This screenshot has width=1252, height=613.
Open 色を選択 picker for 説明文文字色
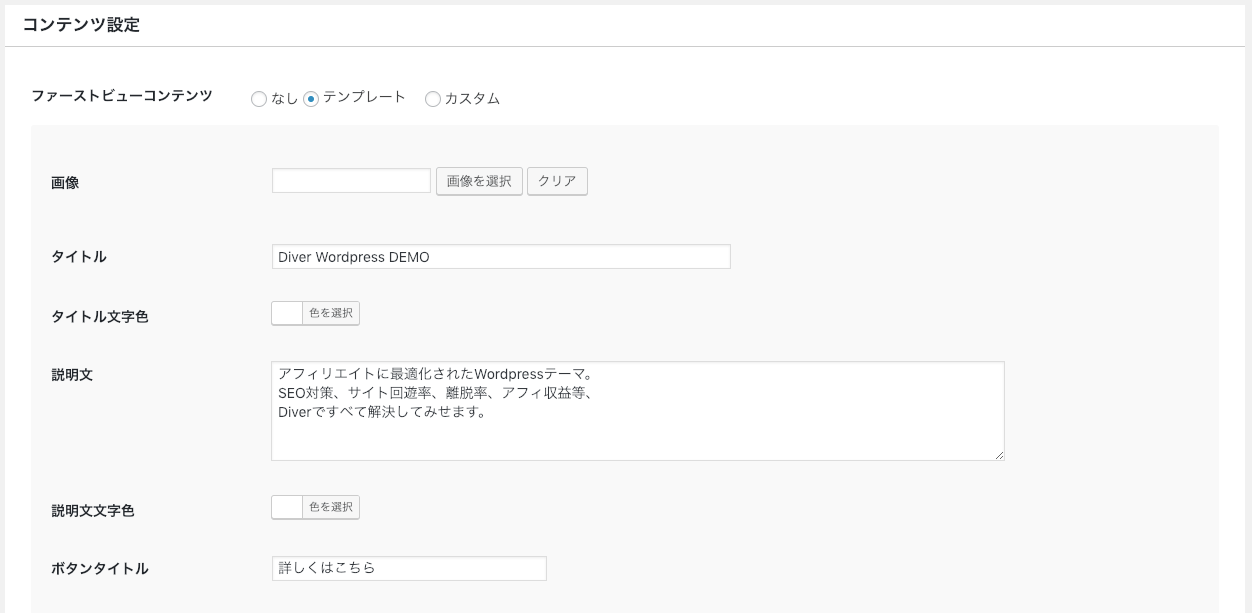pos(330,507)
